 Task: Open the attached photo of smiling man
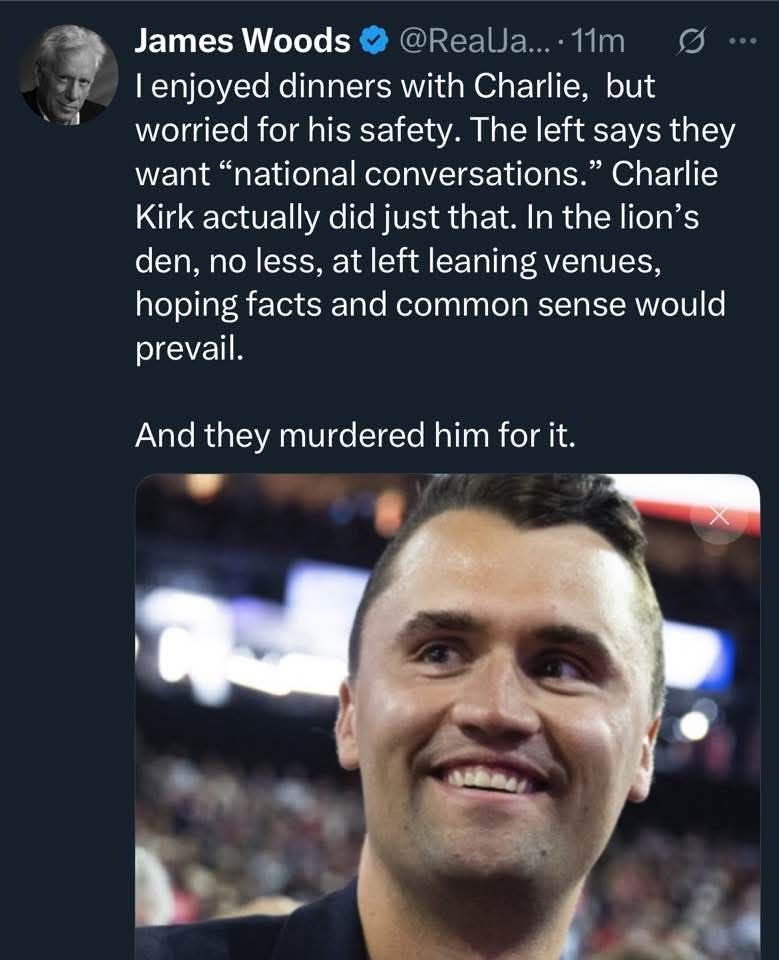point(447,715)
